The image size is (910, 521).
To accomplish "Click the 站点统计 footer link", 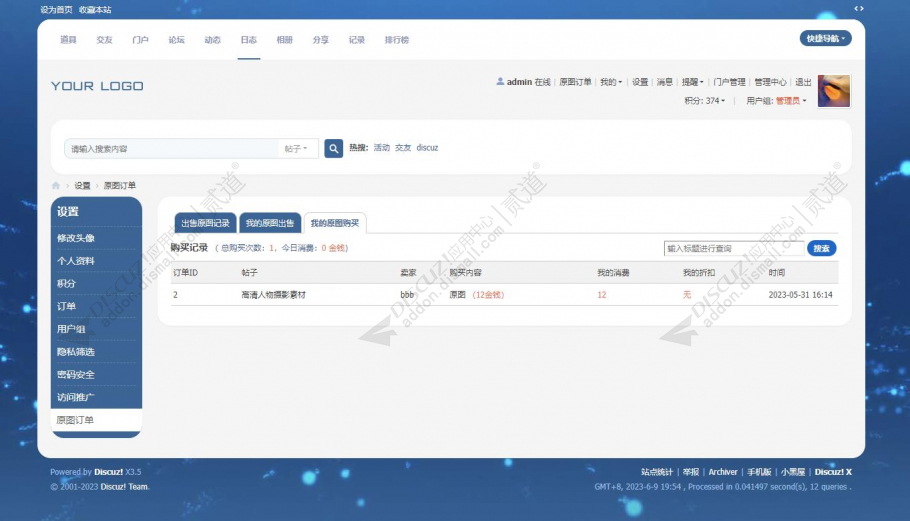I will pos(657,472).
